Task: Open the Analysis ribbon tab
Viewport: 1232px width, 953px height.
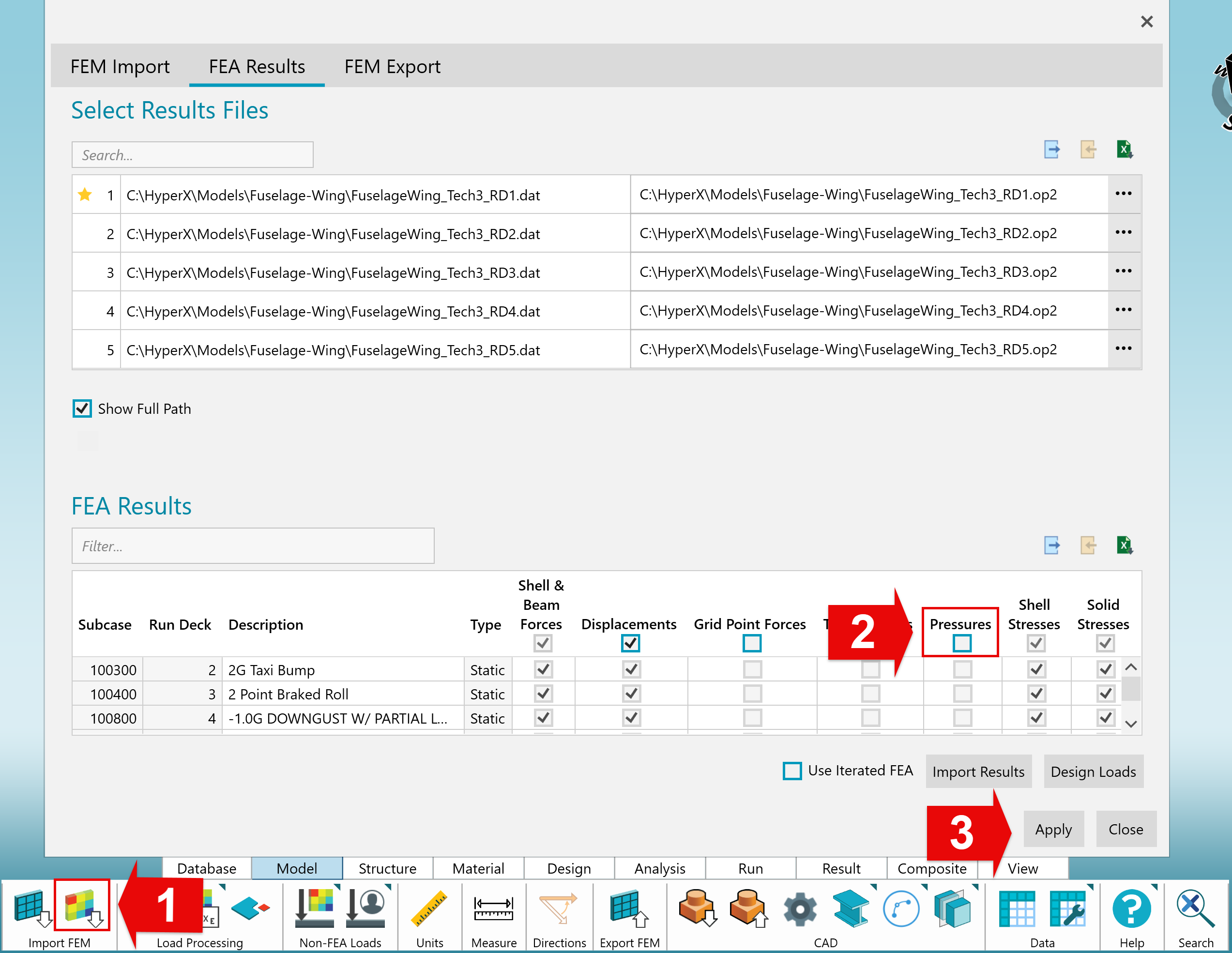Action: click(x=659, y=868)
